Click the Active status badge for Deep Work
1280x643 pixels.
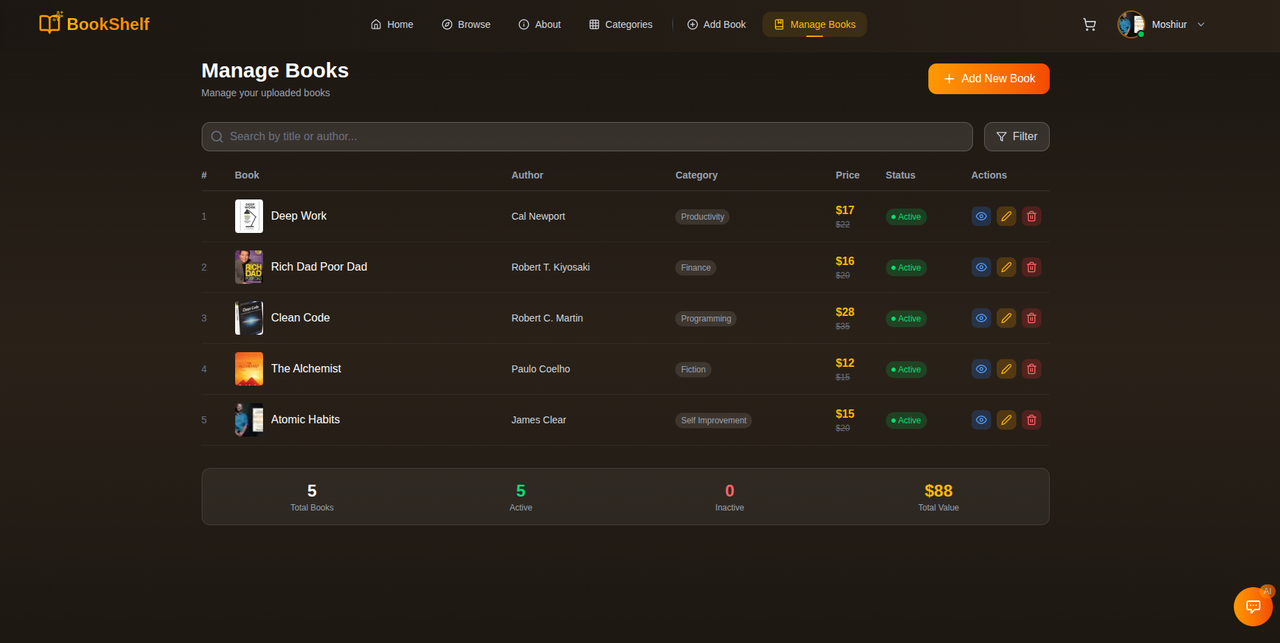pos(906,216)
